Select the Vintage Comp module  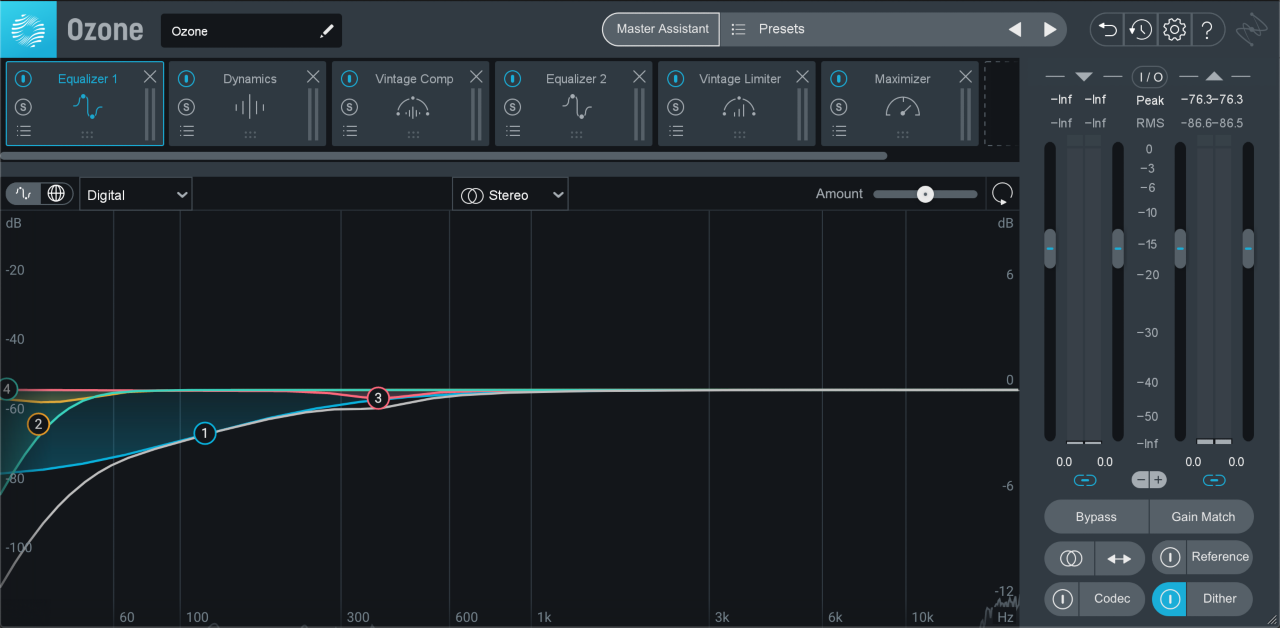tap(411, 104)
